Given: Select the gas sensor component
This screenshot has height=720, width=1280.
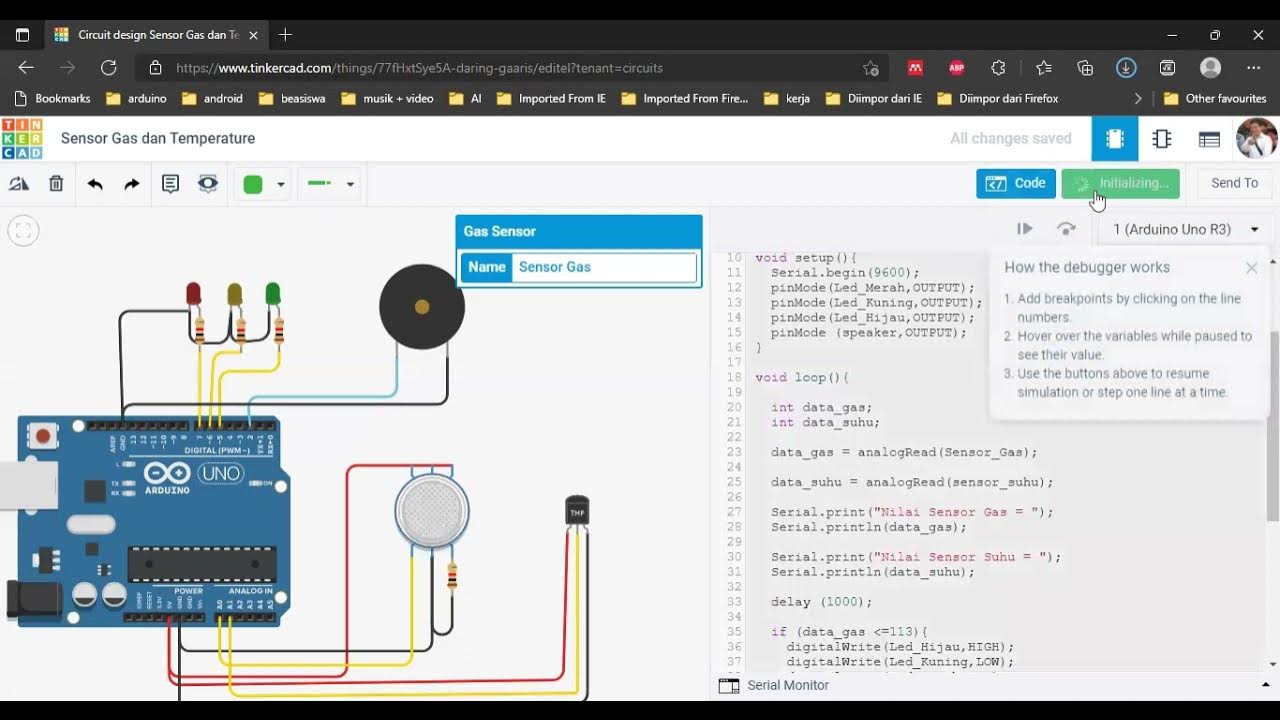Looking at the screenshot, I should pyautogui.click(x=432, y=510).
